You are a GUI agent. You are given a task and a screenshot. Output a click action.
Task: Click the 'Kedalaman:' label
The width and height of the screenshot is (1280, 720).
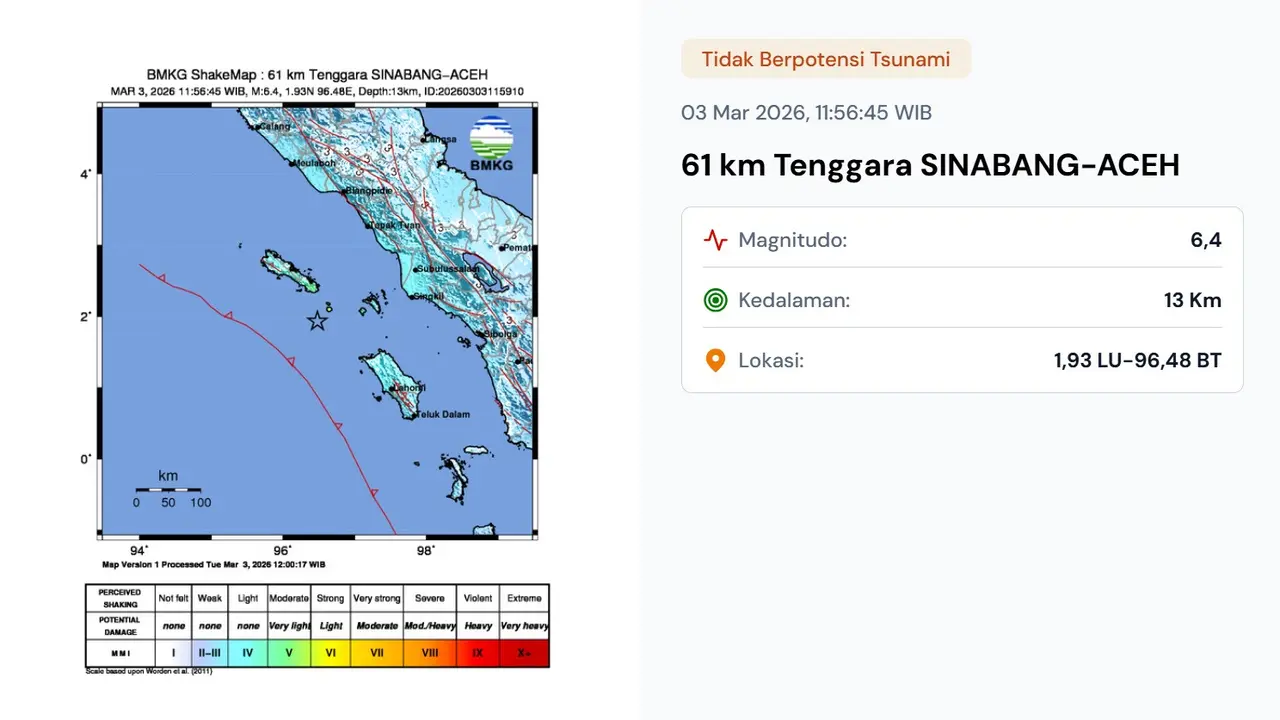[794, 300]
